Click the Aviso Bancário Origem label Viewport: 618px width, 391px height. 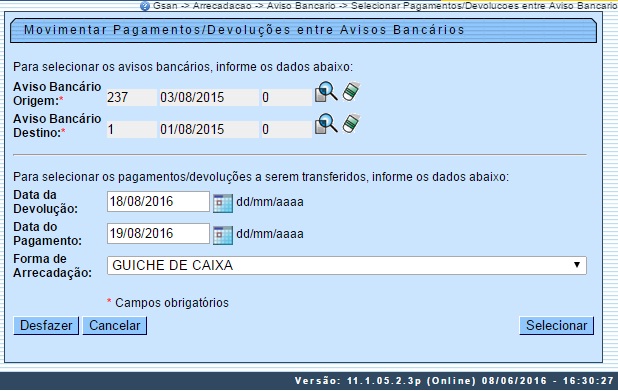click(57, 94)
